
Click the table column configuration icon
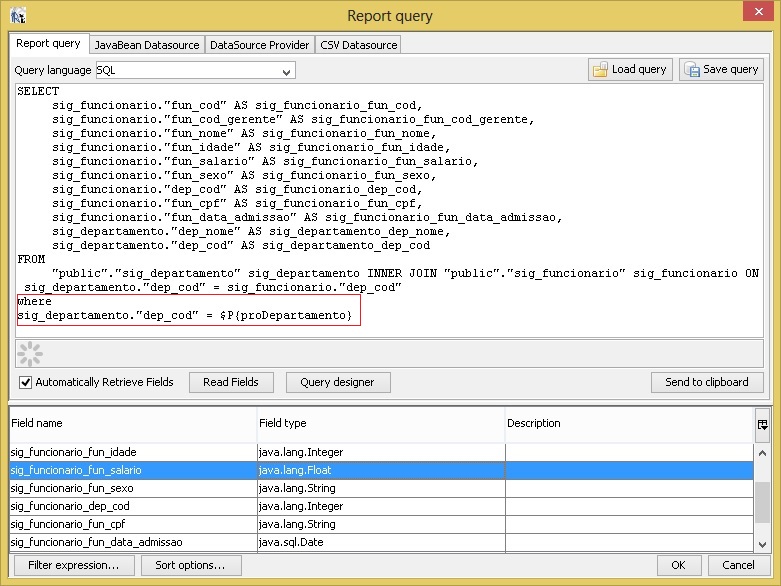coord(762,424)
